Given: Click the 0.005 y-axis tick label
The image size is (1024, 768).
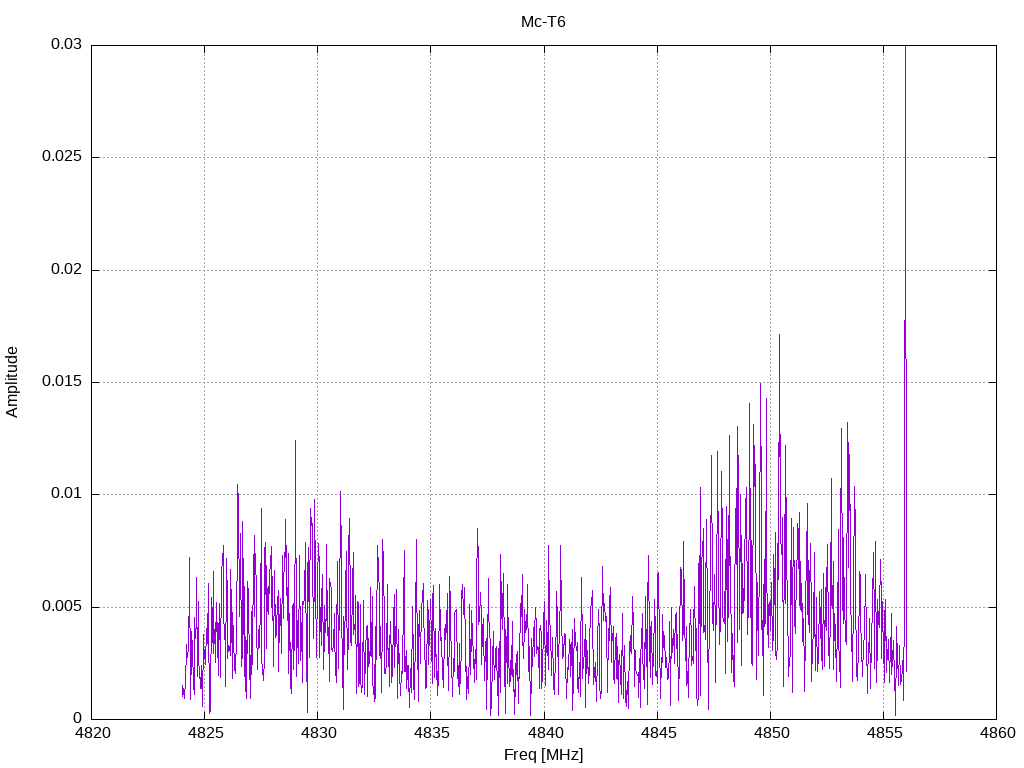Looking at the screenshot, I should [x=62, y=607].
